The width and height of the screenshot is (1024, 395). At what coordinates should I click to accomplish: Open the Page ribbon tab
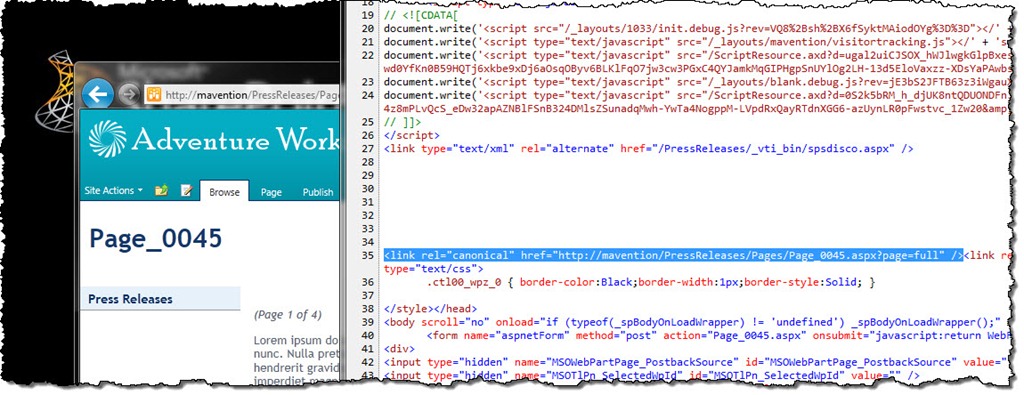(271, 192)
